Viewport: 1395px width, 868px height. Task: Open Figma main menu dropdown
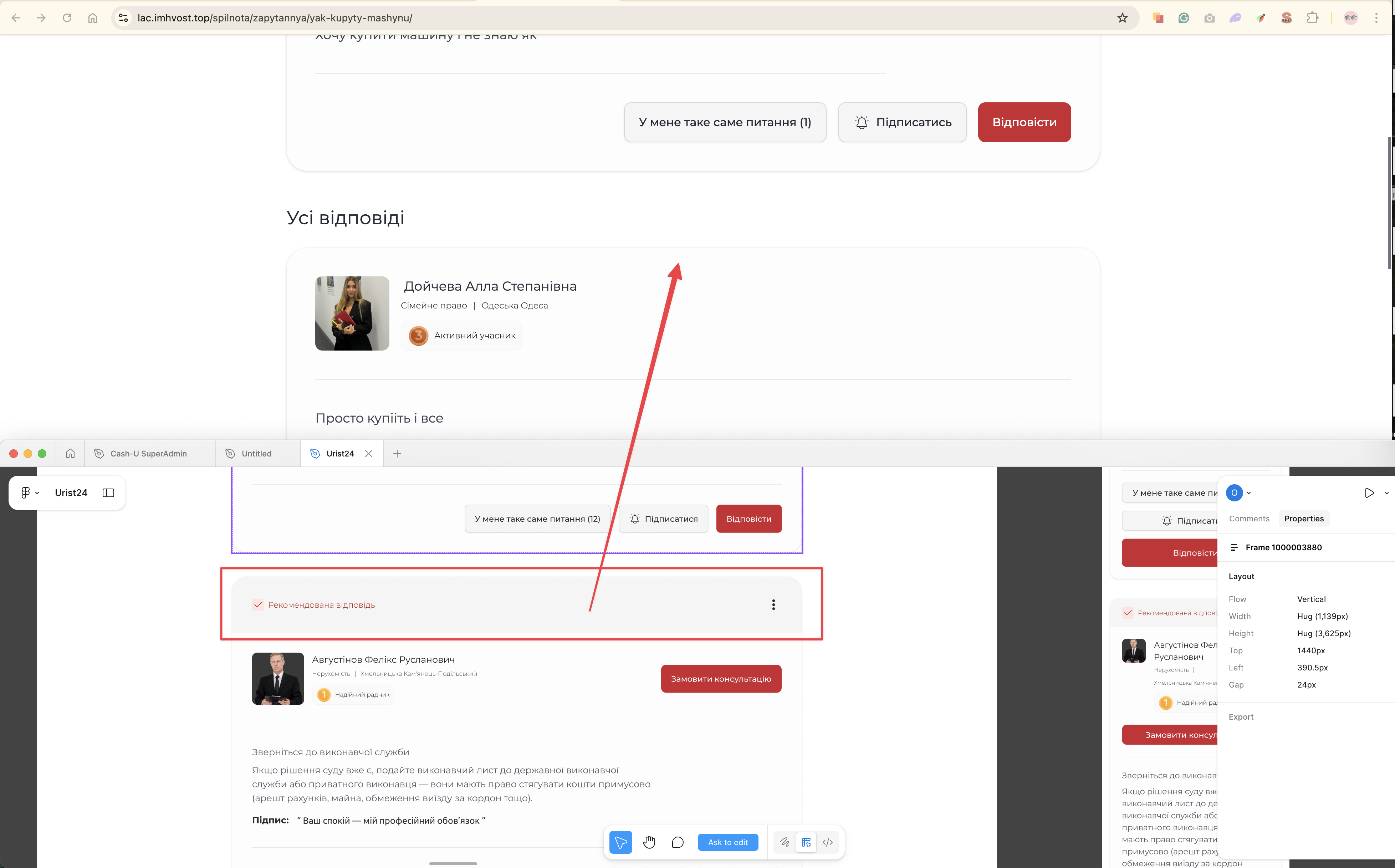(x=29, y=492)
